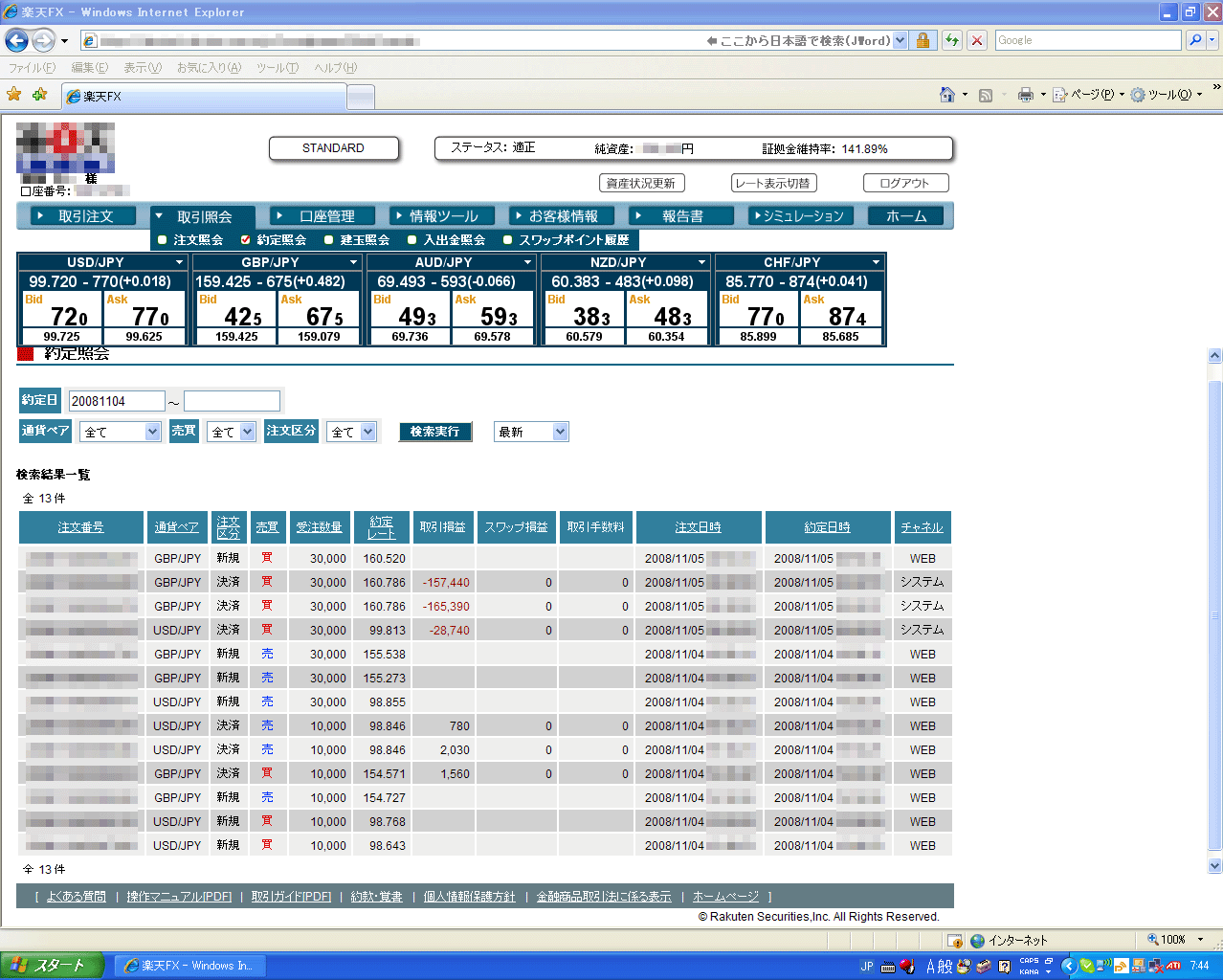Click the empty 約定日 end date field
The image size is (1223, 980).
point(232,401)
